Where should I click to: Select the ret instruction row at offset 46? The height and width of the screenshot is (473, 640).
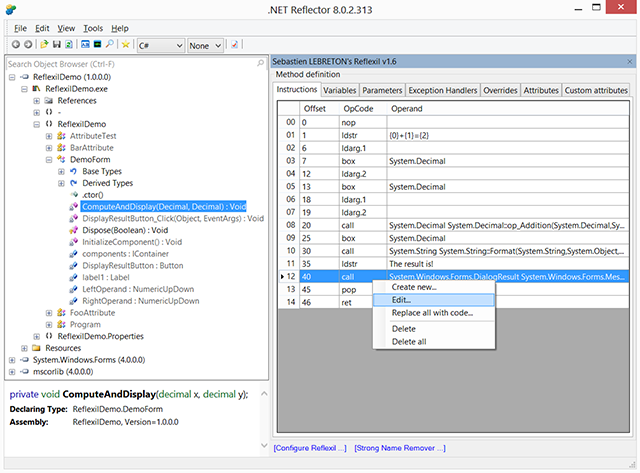coord(453,302)
